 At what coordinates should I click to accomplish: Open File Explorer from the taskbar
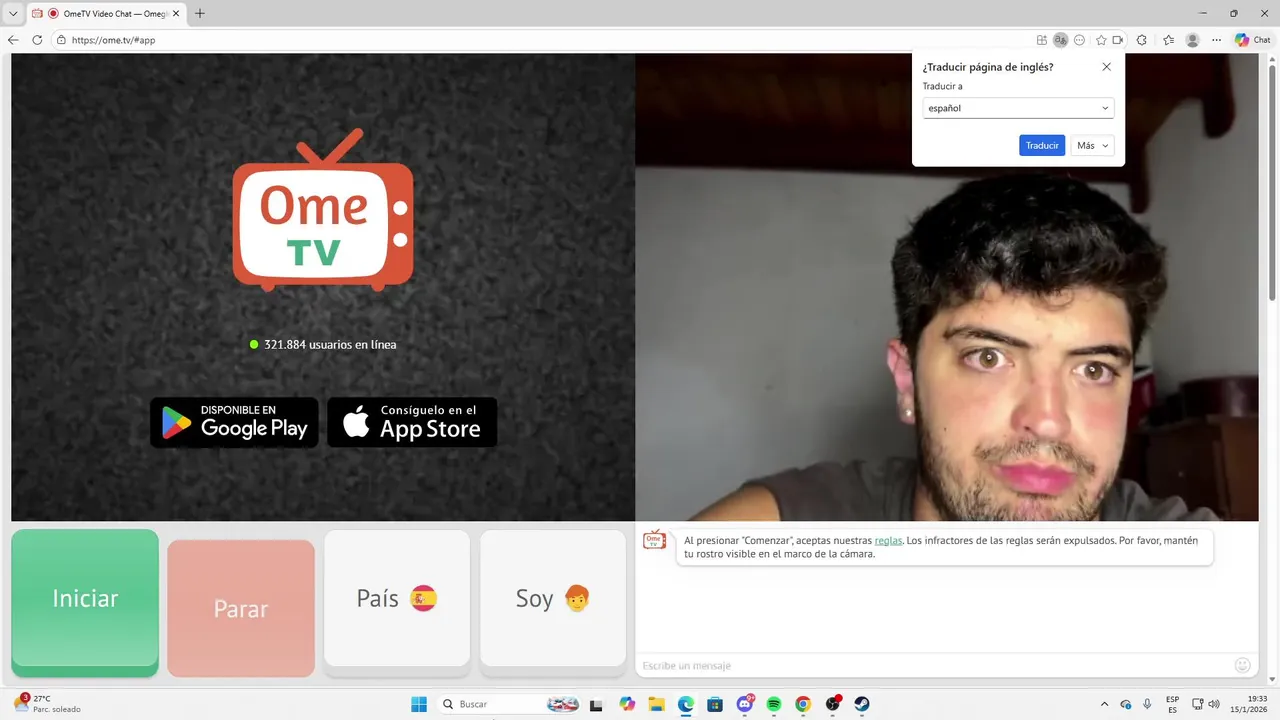pyautogui.click(x=656, y=704)
